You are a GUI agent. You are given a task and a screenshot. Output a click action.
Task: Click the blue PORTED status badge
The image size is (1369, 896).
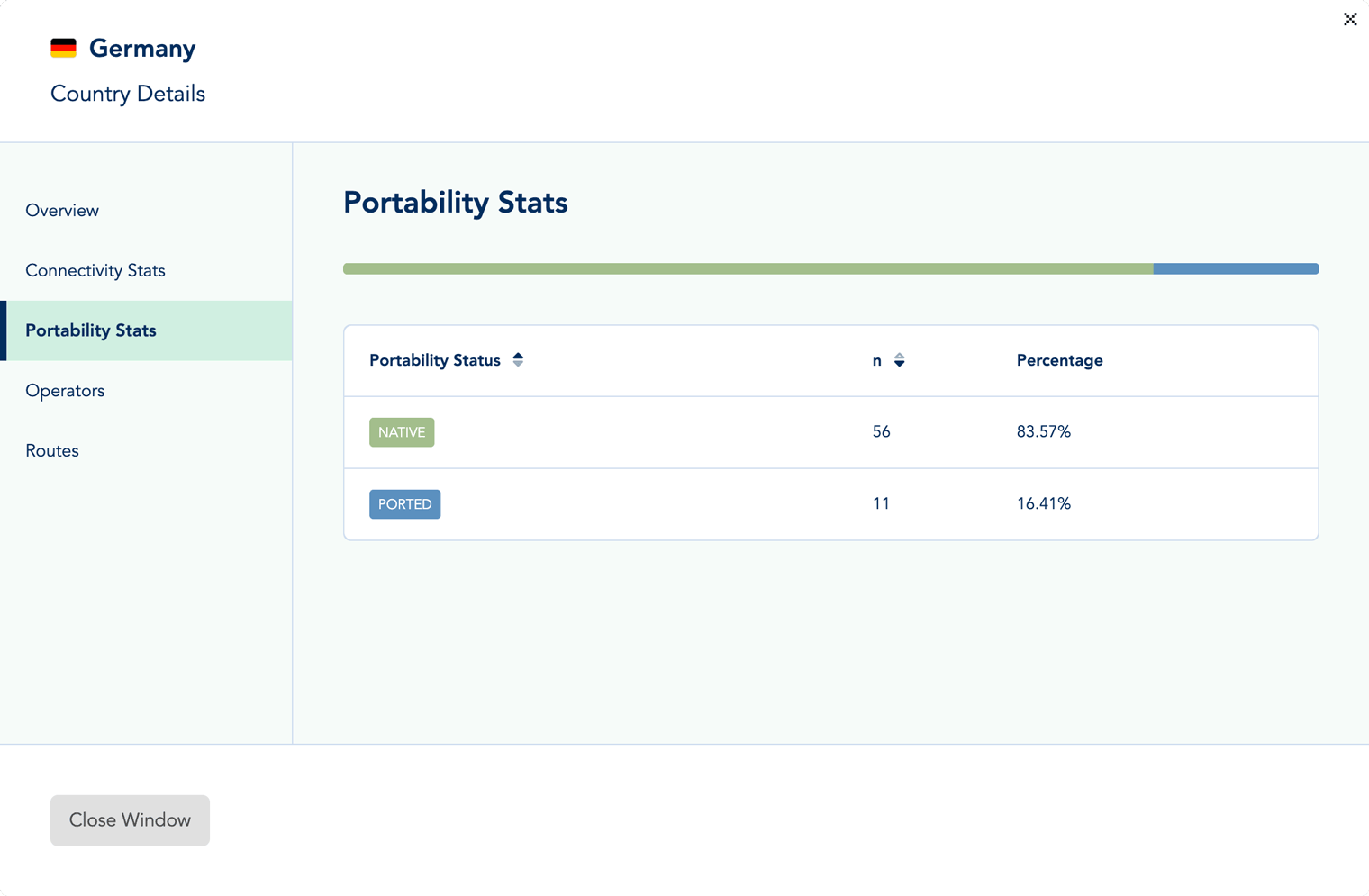click(x=404, y=504)
